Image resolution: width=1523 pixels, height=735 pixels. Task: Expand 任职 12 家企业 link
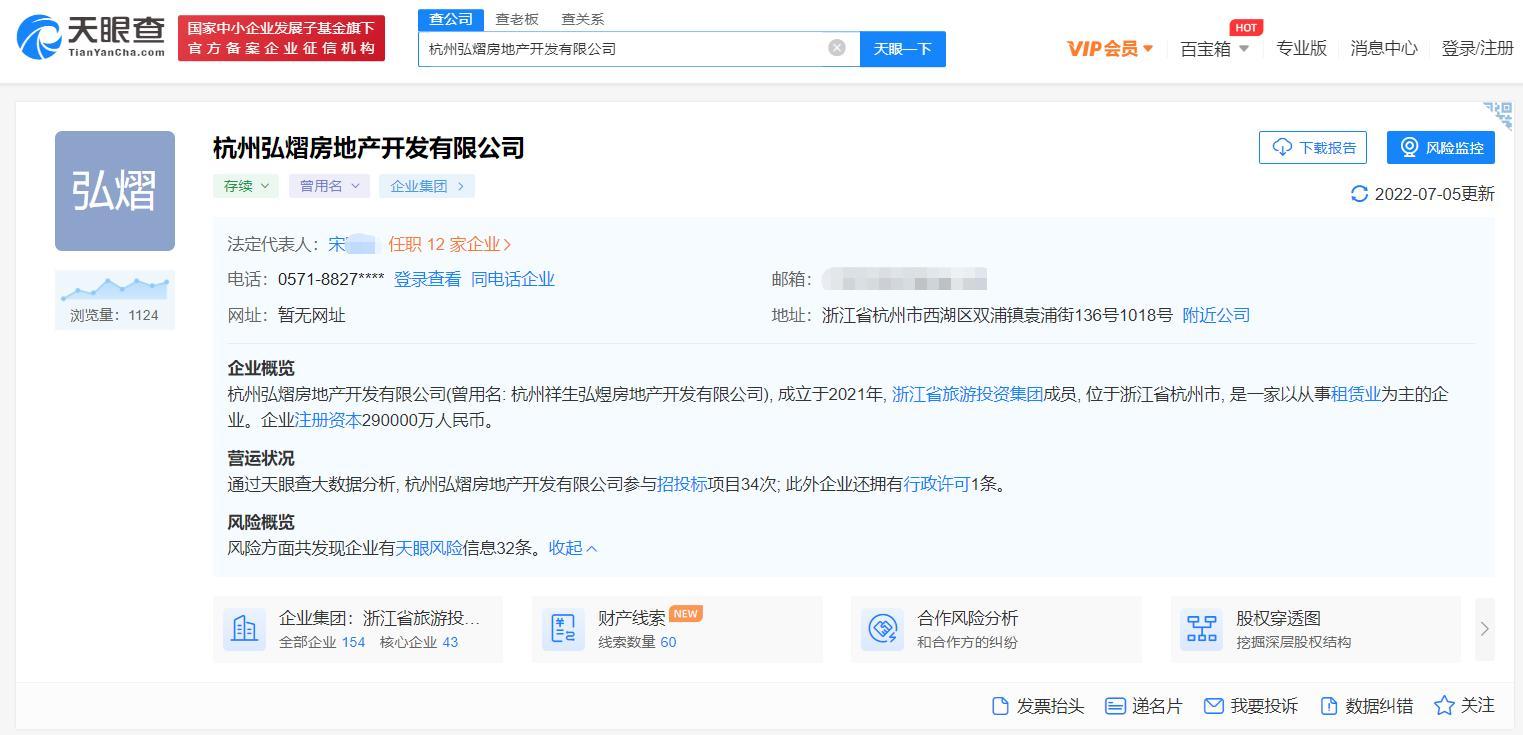pos(450,244)
